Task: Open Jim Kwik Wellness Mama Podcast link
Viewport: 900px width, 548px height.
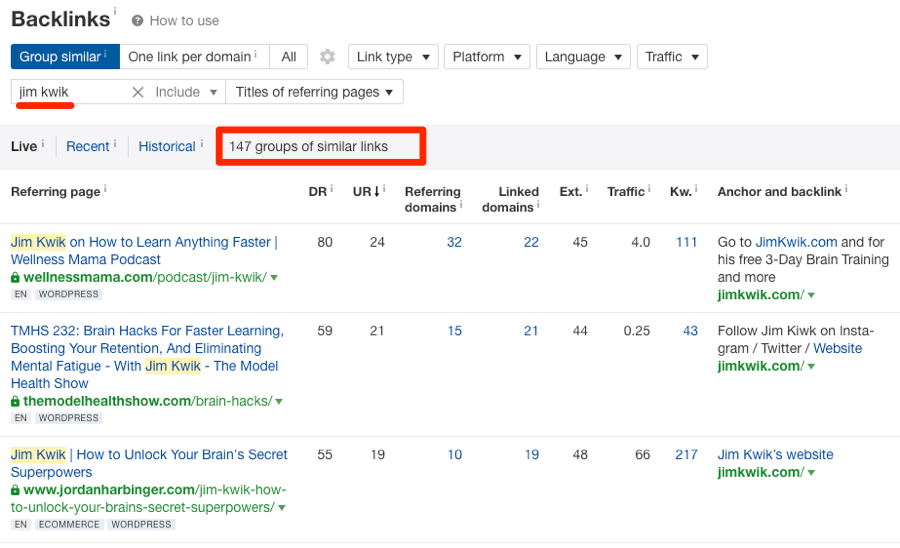Action: 144,250
